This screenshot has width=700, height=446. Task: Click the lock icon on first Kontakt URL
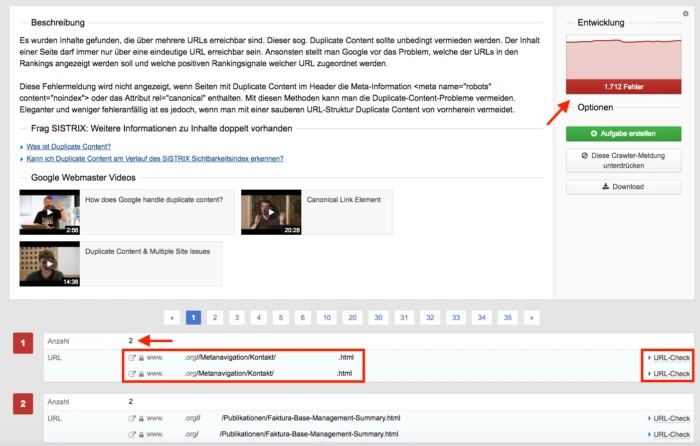(x=141, y=357)
